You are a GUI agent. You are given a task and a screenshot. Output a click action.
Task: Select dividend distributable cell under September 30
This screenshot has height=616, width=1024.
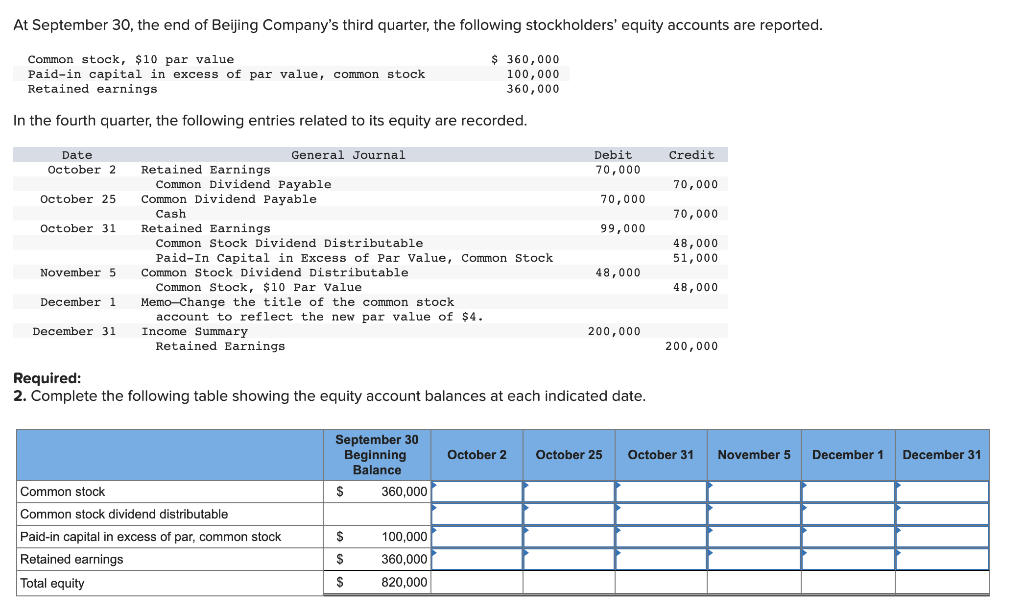click(x=377, y=514)
